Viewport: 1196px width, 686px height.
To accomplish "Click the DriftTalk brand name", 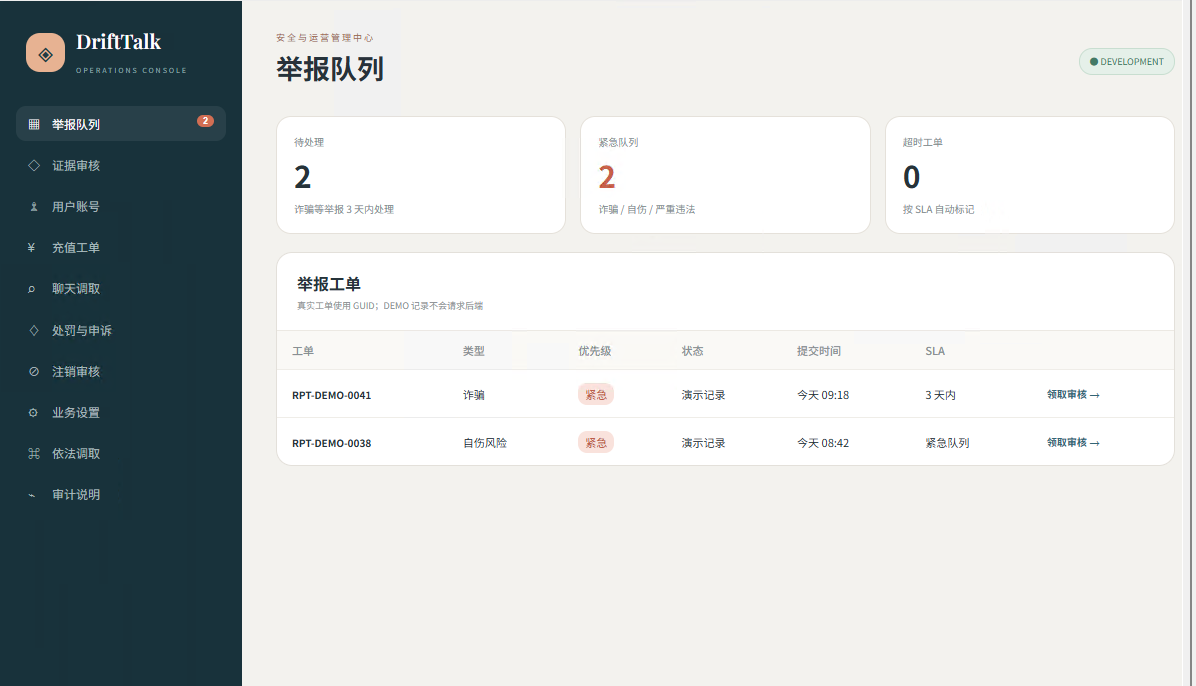I will (x=118, y=42).
